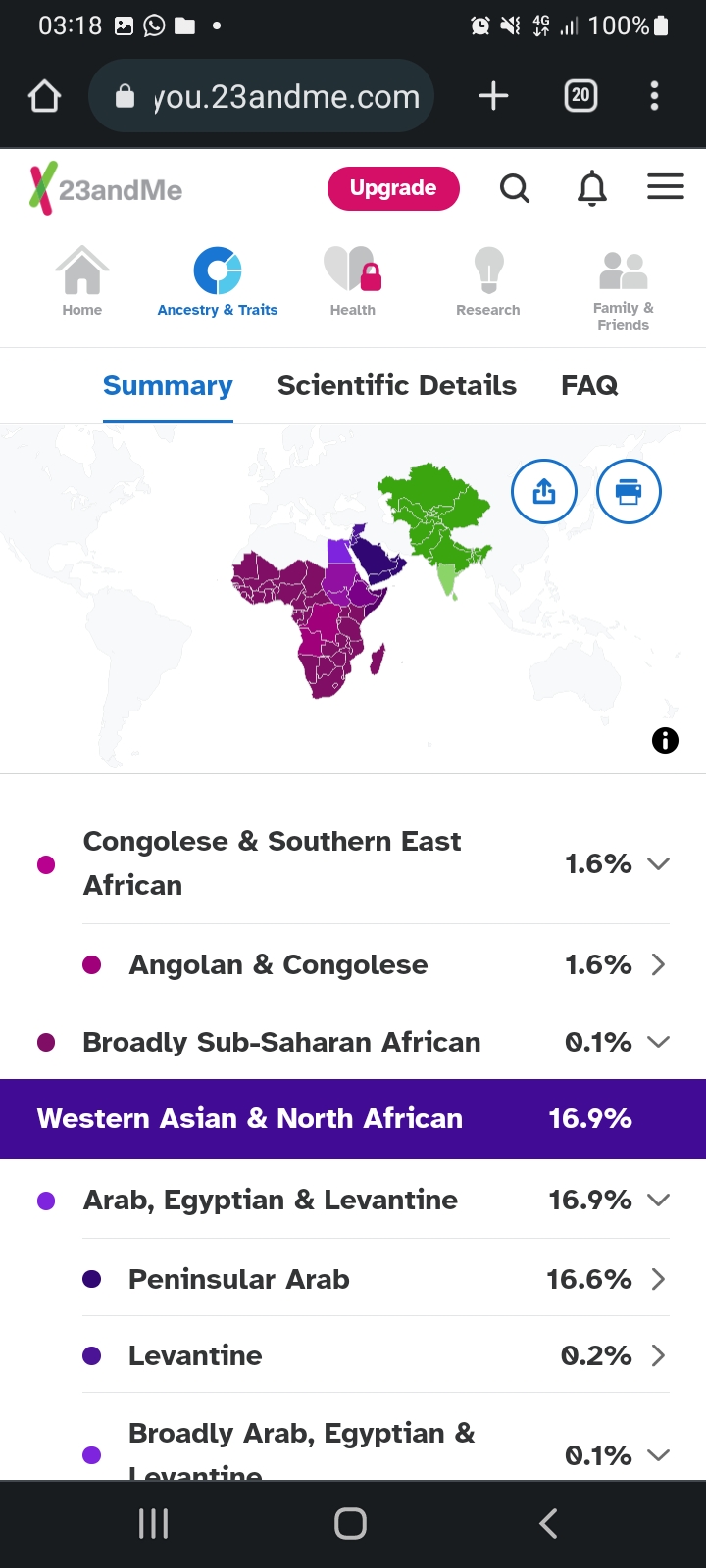The width and height of the screenshot is (706, 1568).
Task: Open the map info icon
Action: pos(665,740)
